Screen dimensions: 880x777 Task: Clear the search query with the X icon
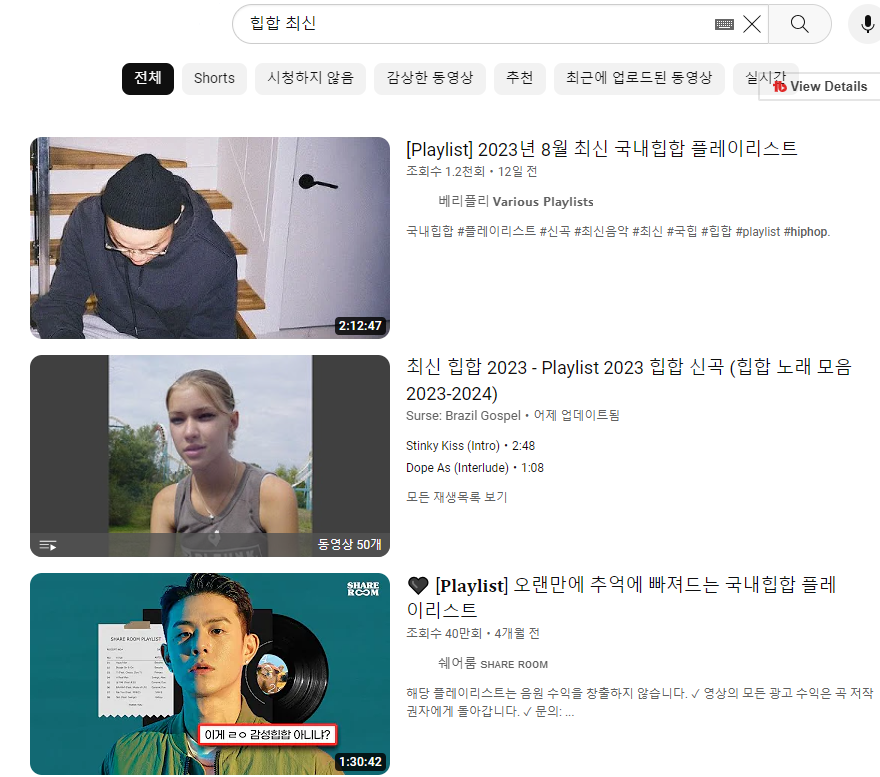pos(752,24)
